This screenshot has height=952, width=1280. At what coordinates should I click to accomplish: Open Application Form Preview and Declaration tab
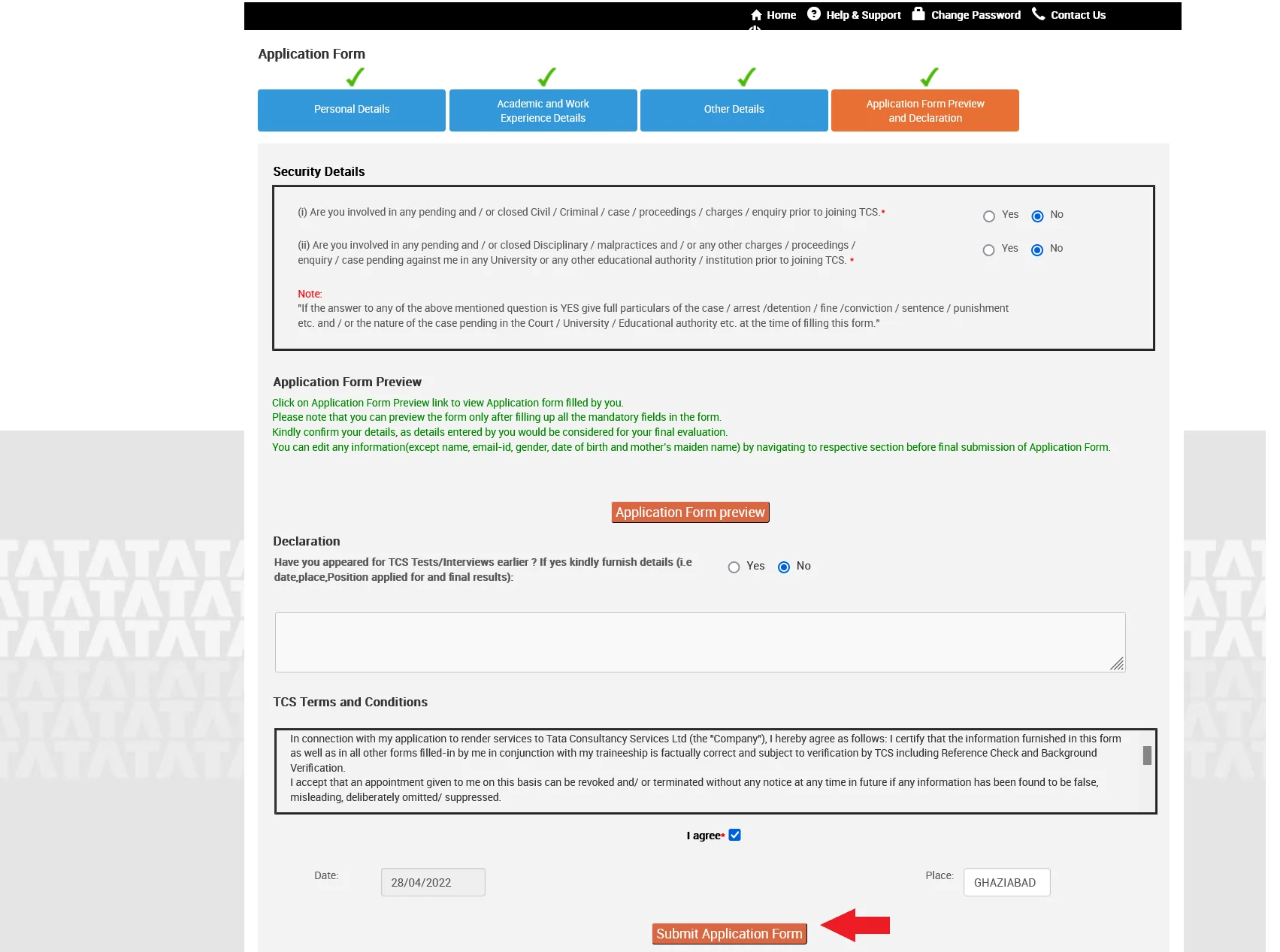point(925,110)
